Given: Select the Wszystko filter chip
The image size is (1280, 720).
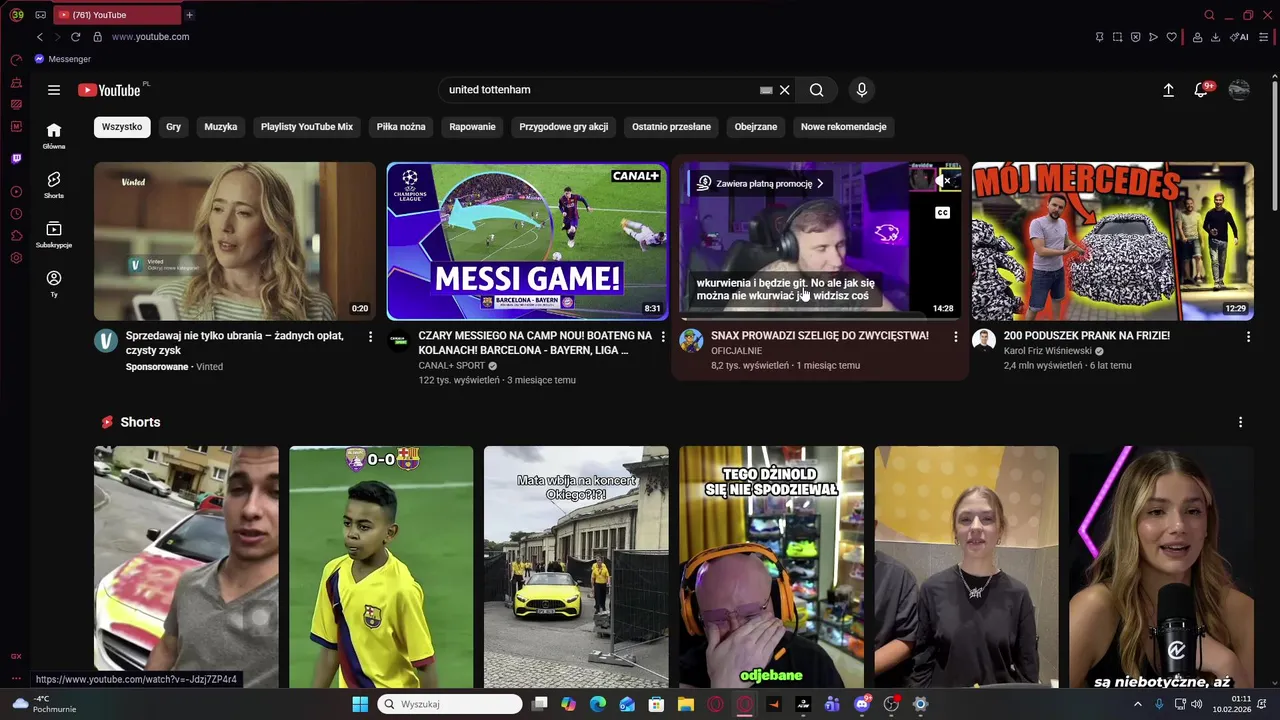Looking at the screenshot, I should tap(122, 127).
